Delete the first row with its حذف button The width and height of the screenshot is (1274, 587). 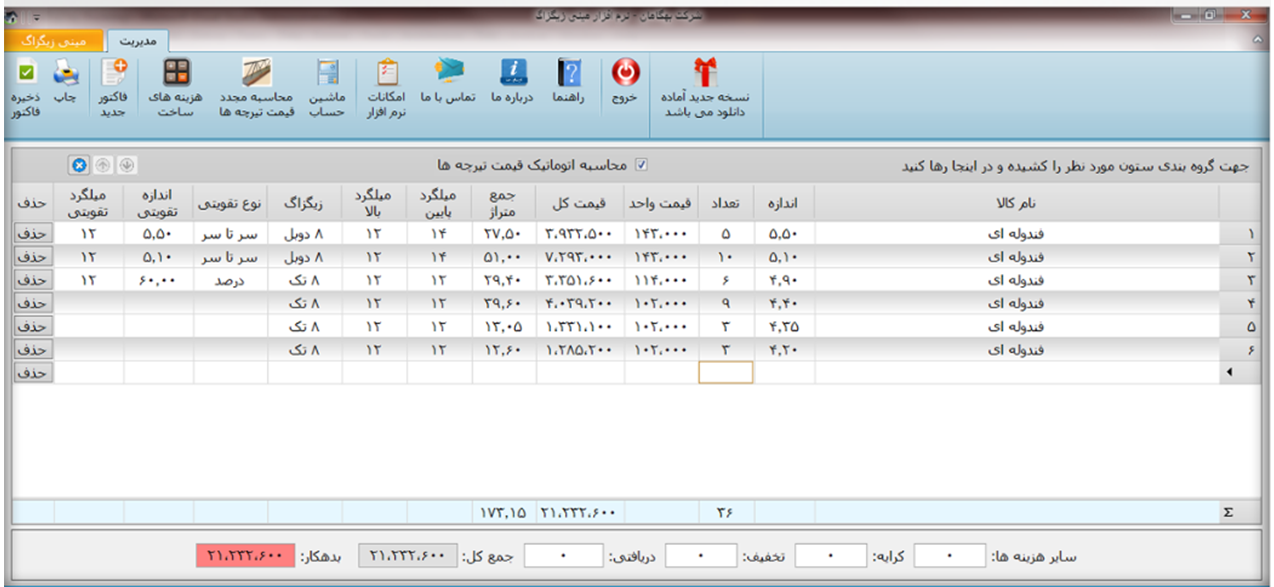33,233
